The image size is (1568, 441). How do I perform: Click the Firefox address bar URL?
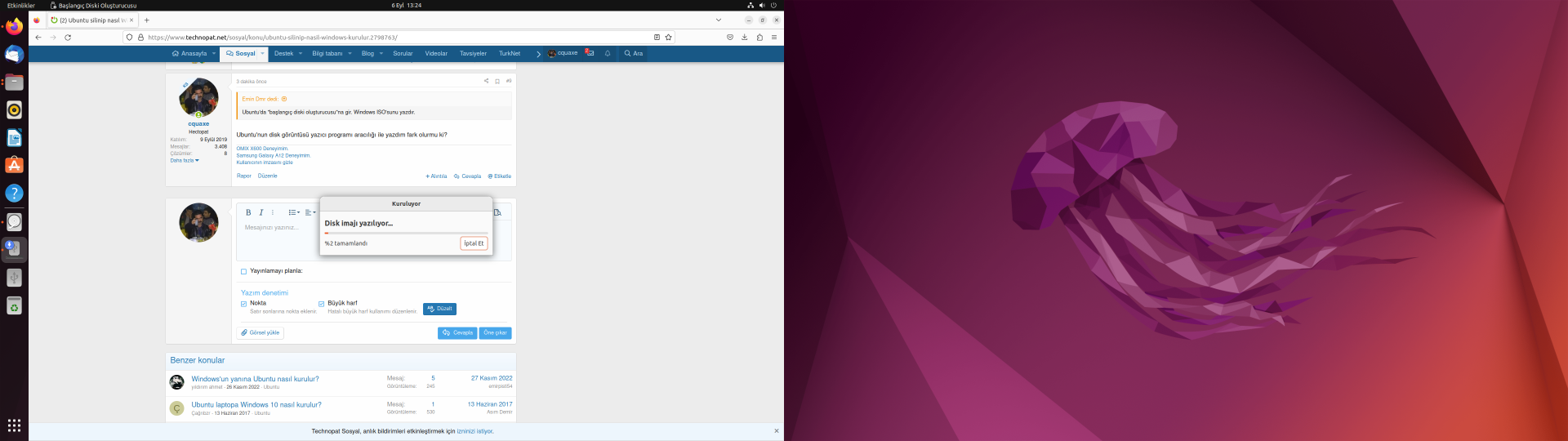[x=273, y=37]
